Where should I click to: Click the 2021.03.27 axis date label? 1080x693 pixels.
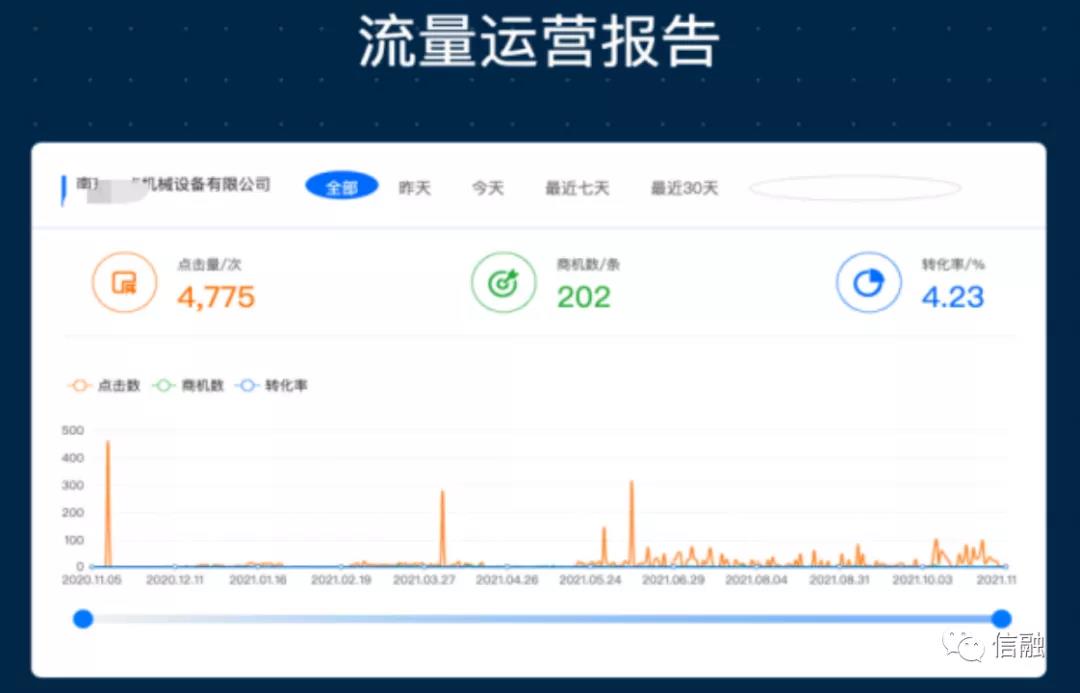(x=424, y=580)
